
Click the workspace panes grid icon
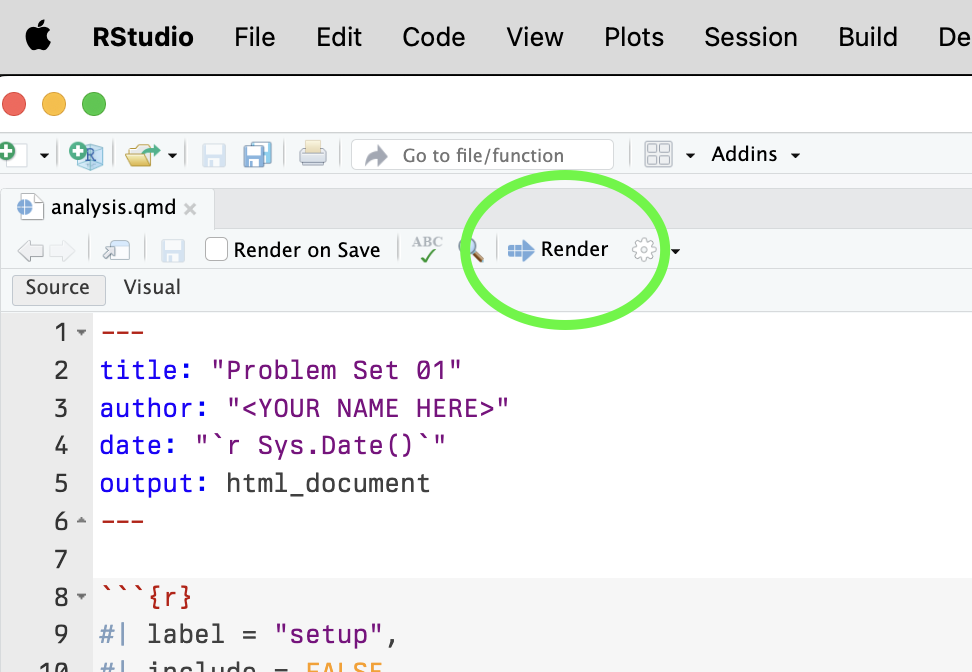(658, 154)
